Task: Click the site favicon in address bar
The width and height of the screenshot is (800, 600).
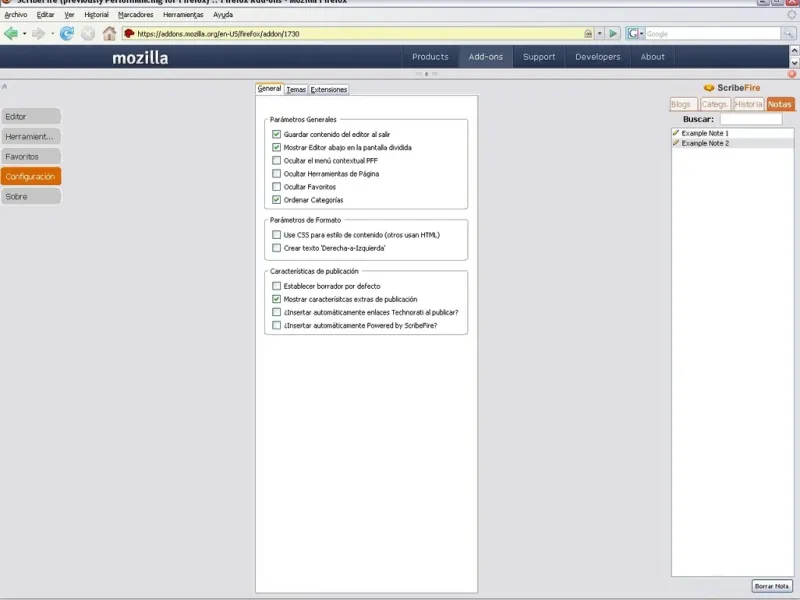Action: point(129,34)
